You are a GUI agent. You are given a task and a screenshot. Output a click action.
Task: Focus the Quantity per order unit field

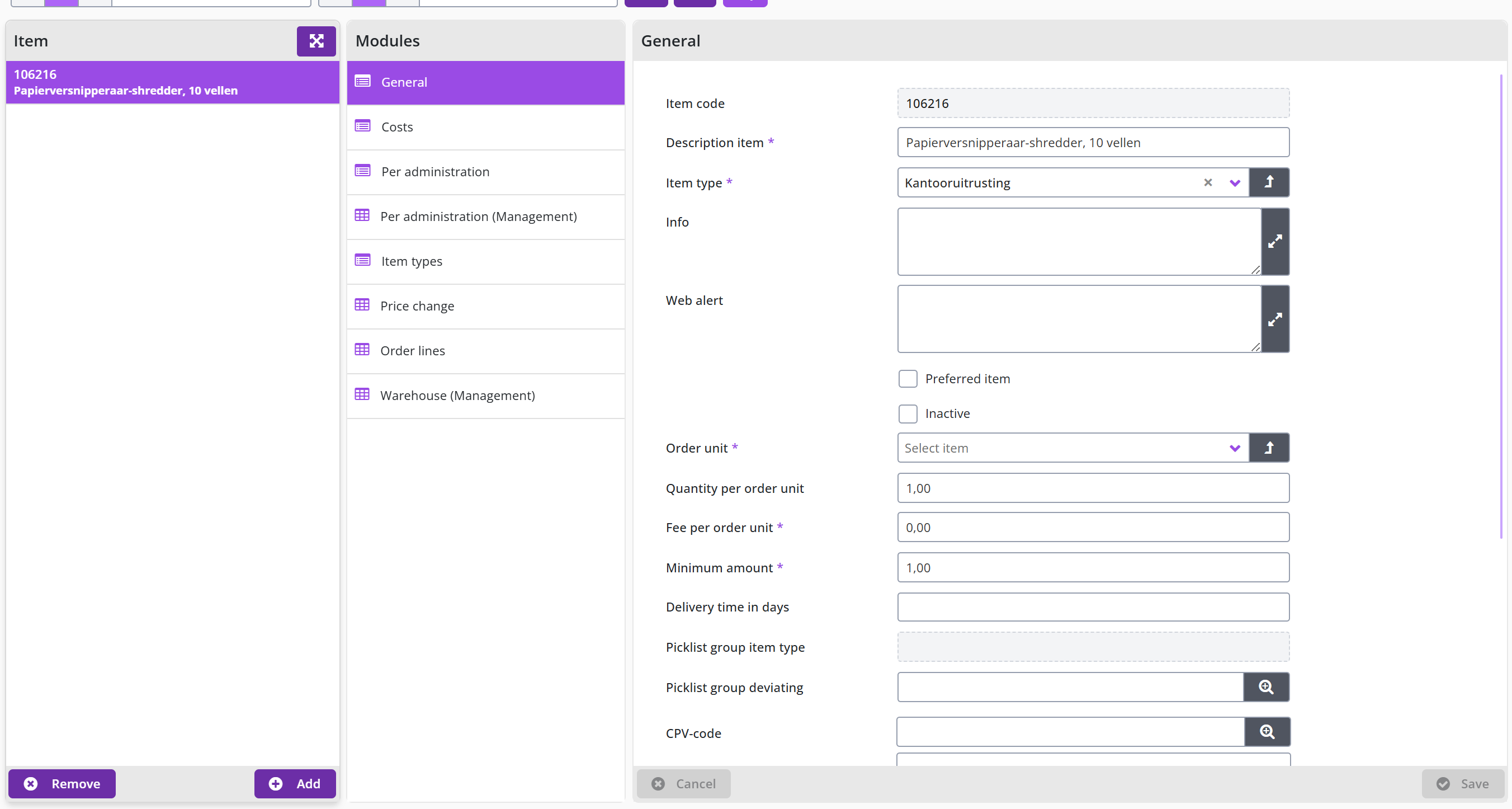click(x=1093, y=488)
